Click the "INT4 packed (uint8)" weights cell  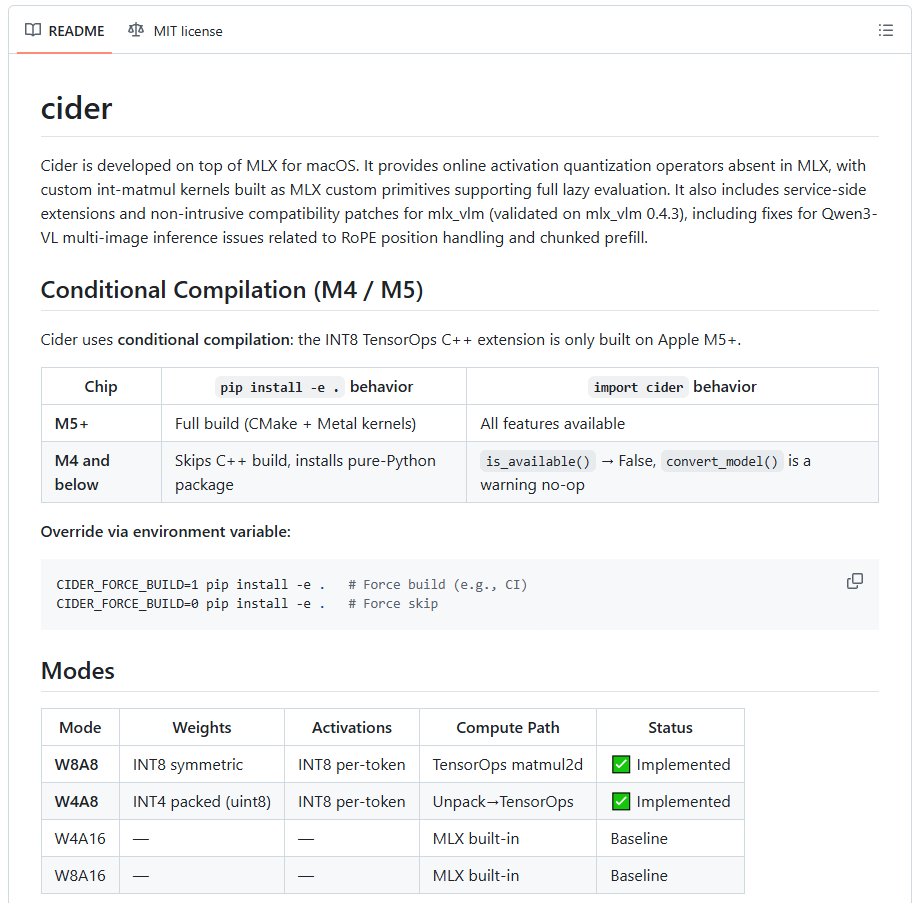tap(202, 801)
